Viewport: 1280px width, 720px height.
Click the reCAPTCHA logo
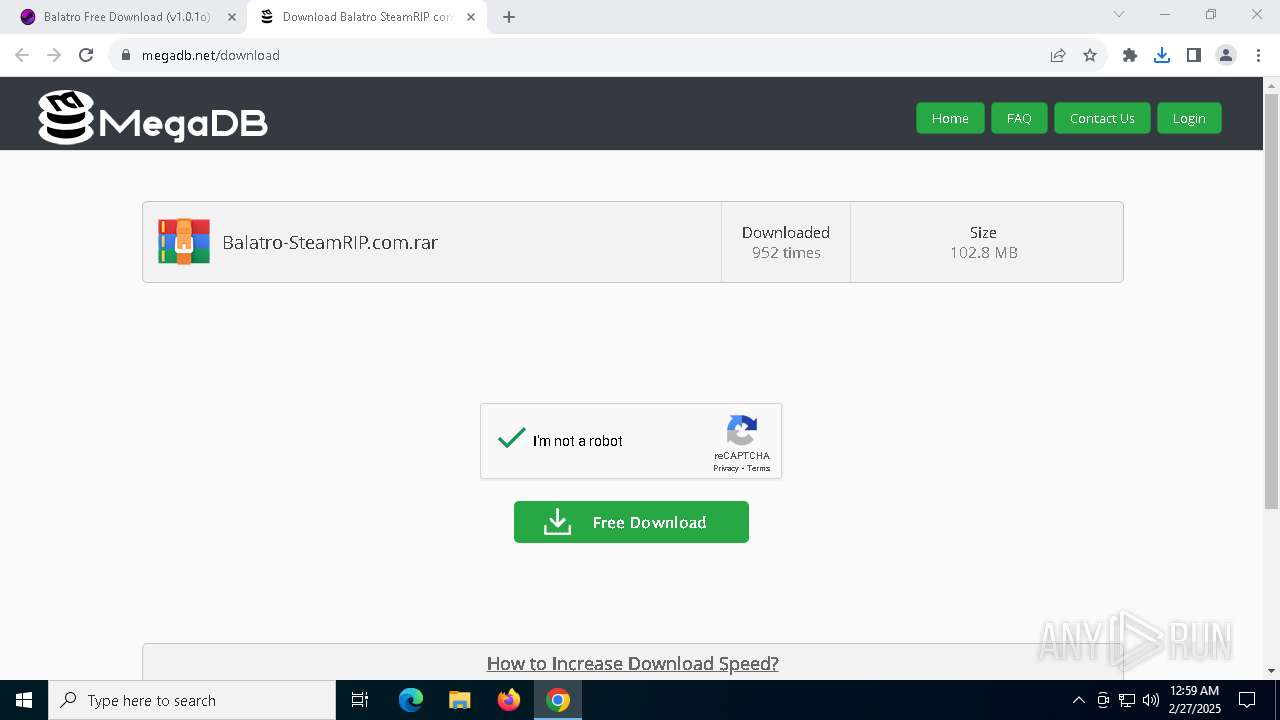[x=741, y=431]
